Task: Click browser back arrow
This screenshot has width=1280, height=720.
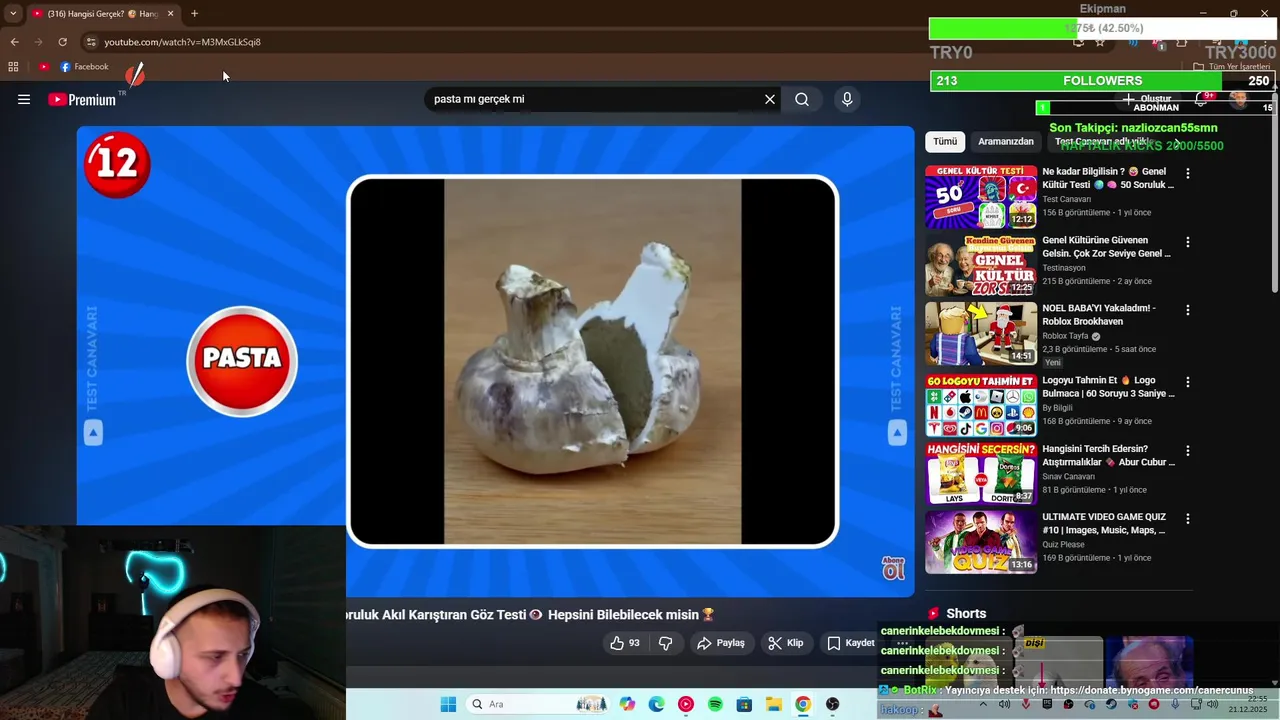Action: click(14, 42)
